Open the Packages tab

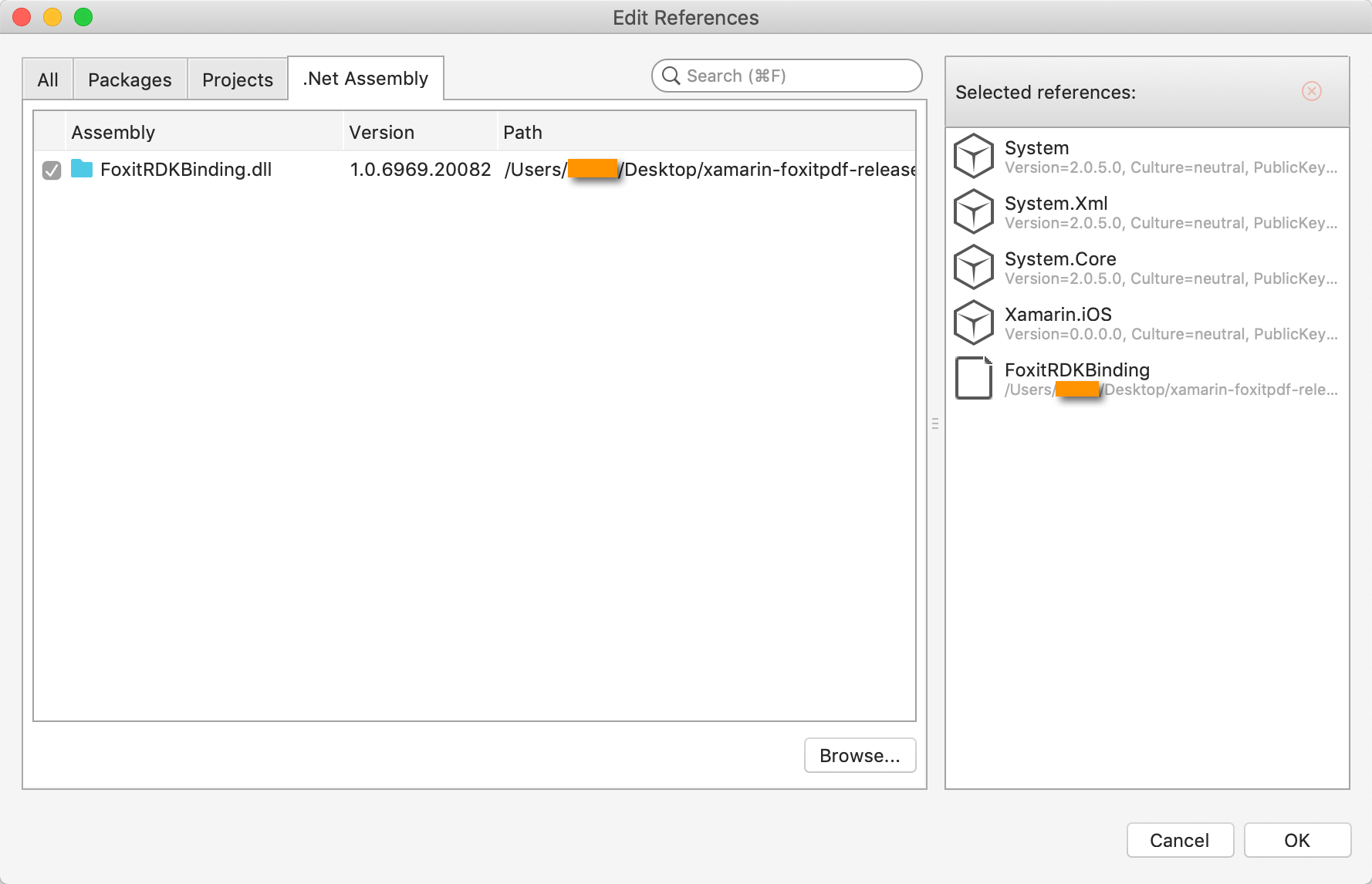[x=130, y=79]
